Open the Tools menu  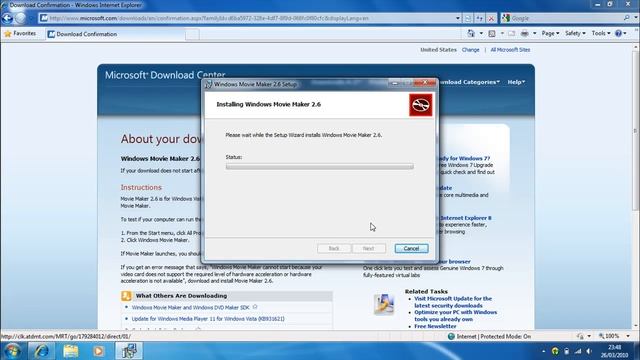point(601,33)
